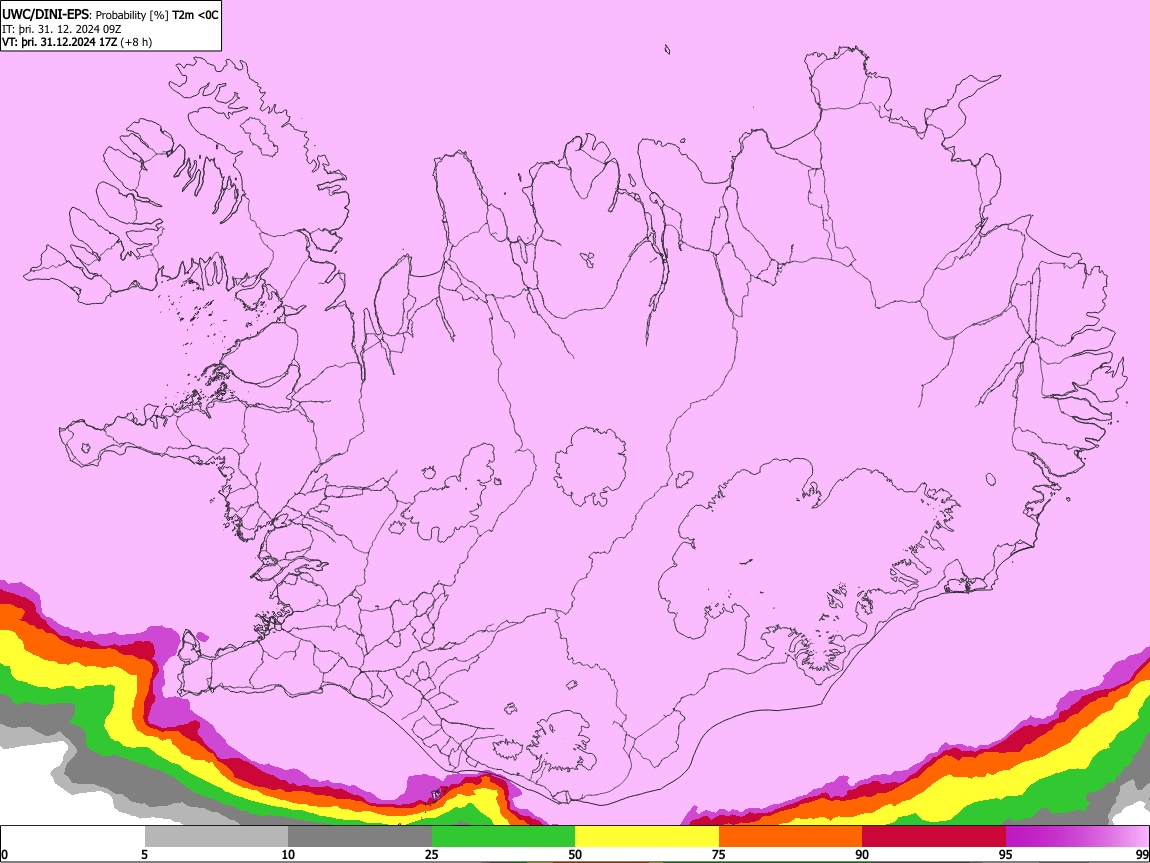
Task: Click the 'Probability [%]' label in header
Action: pos(132,15)
